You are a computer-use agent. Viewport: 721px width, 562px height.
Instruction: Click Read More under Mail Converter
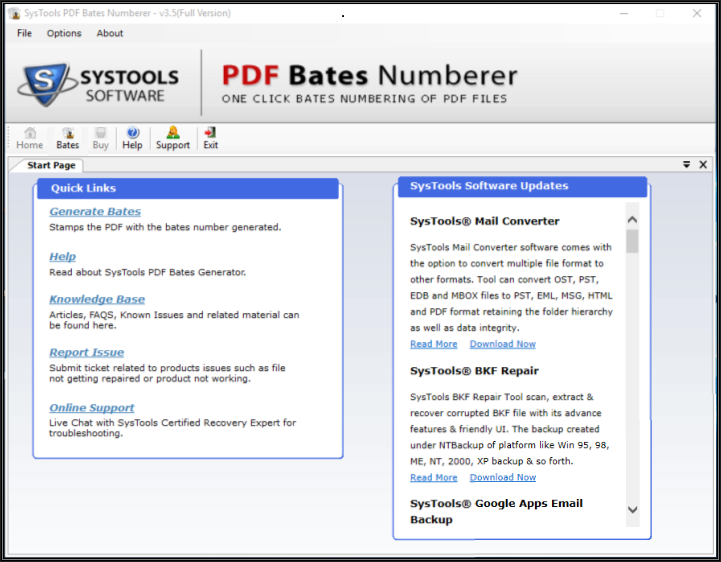(434, 344)
